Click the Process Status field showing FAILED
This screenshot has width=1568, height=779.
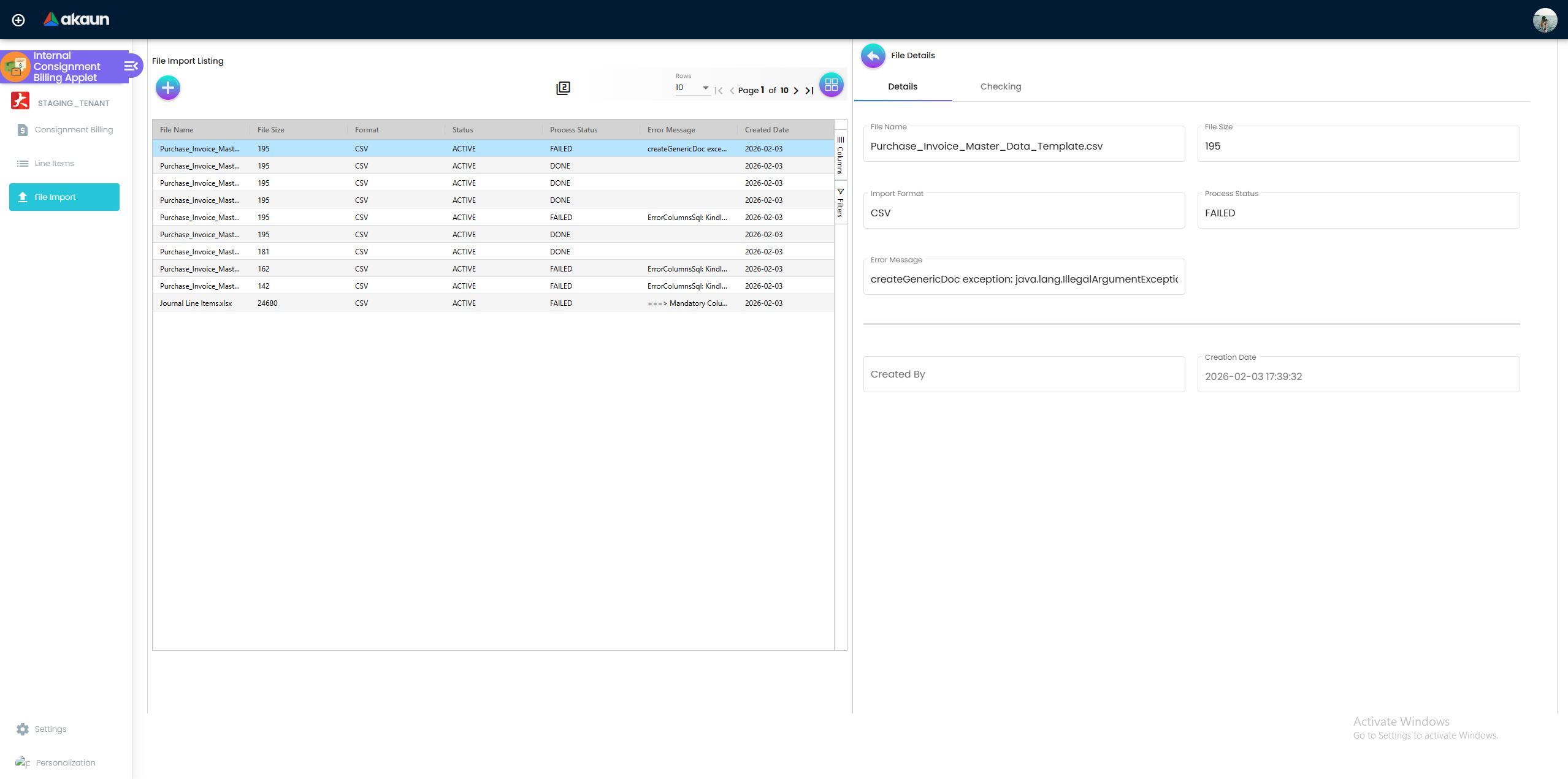[x=1358, y=211]
